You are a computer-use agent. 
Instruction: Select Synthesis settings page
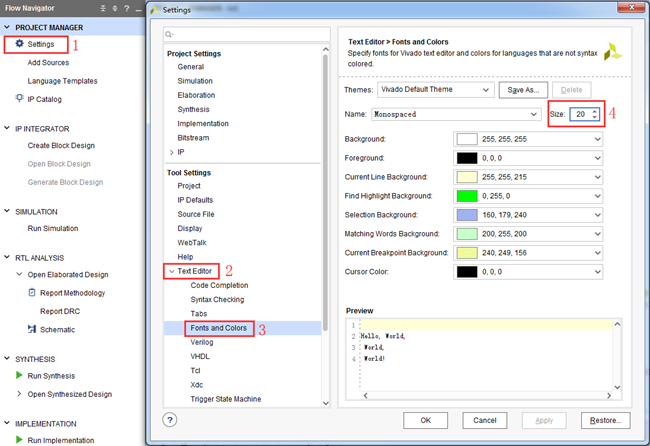193,109
